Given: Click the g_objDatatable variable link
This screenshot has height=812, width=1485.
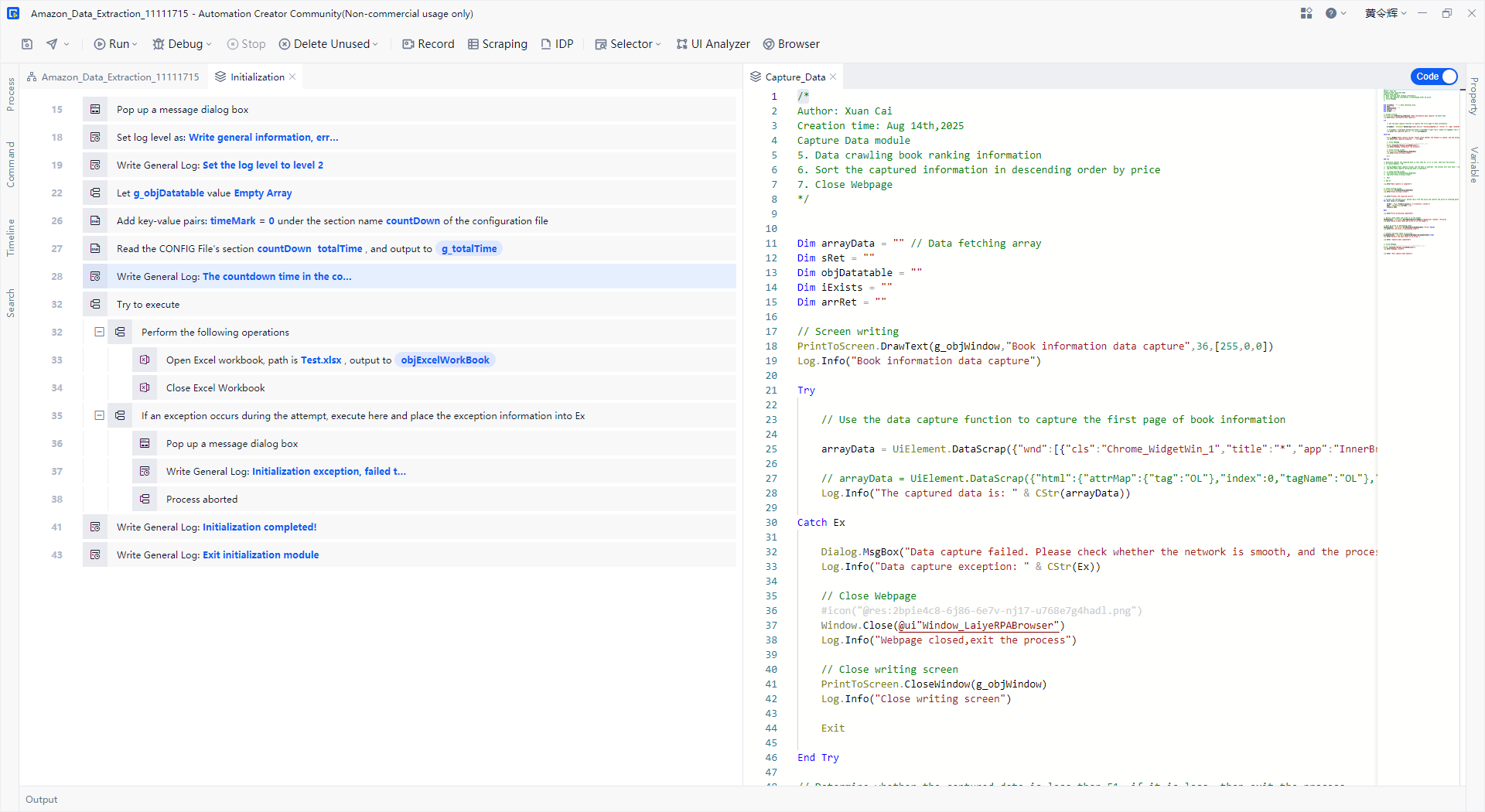Looking at the screenshot, I should click(171, 193).
